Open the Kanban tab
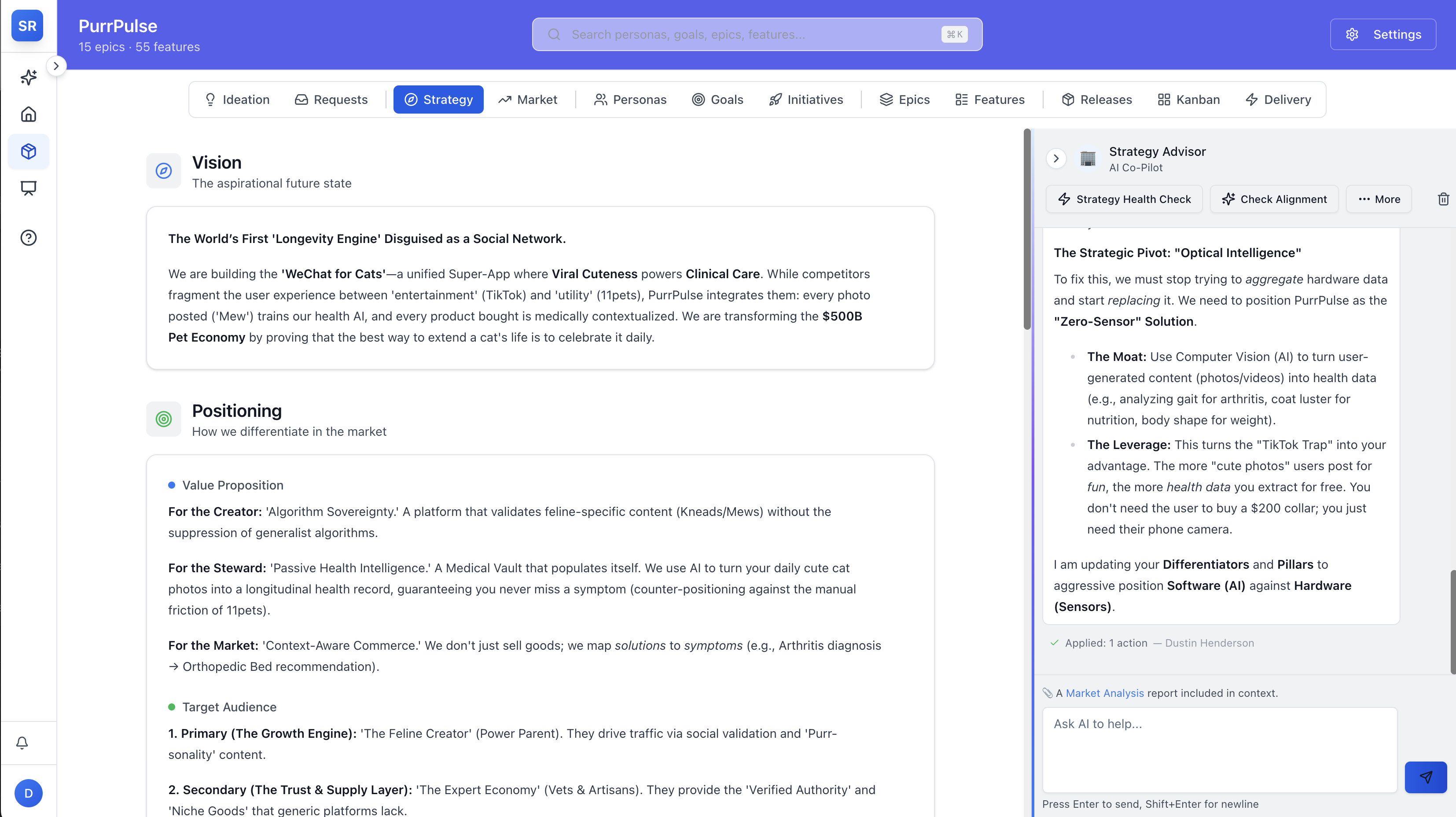Viewport: 1456px width, 817px height. pos(1189,99)
